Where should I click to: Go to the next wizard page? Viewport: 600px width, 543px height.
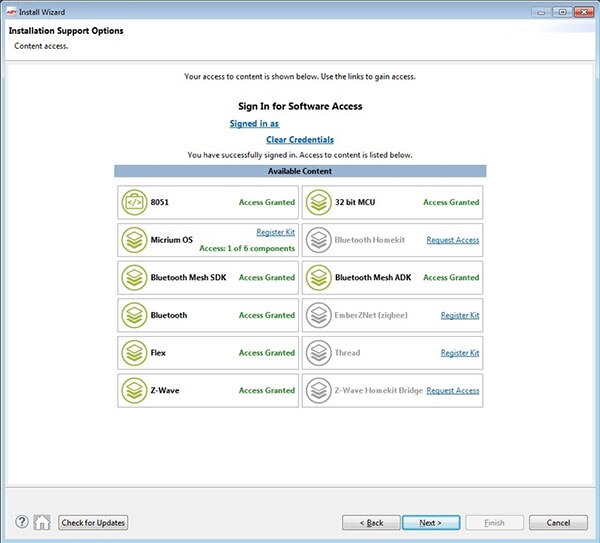point(430,523)
